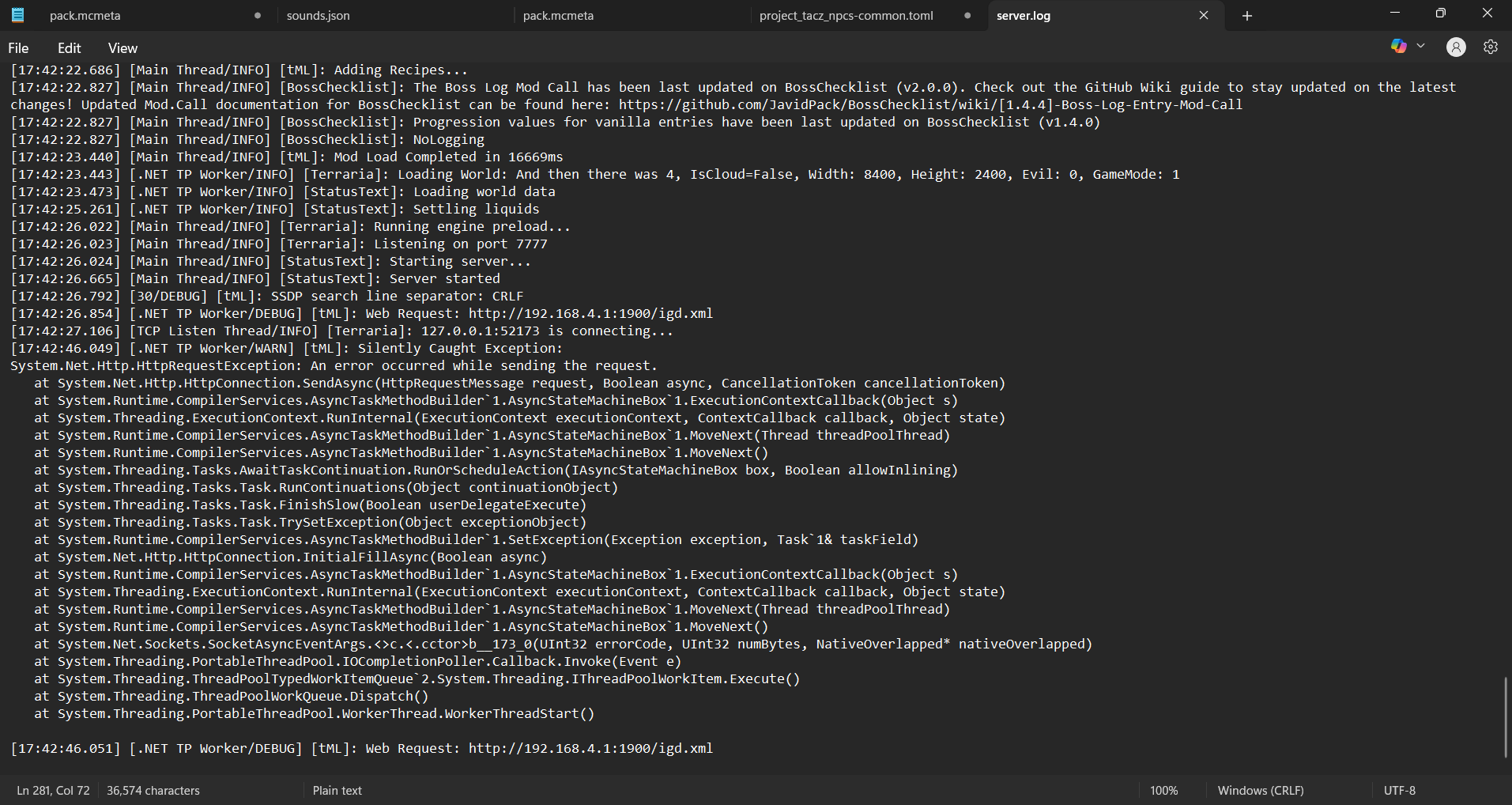Click 'Mod Load Completed in 16669ms' text
Image resolution: width=1512 pixels, height=805 pixels.
448,157
